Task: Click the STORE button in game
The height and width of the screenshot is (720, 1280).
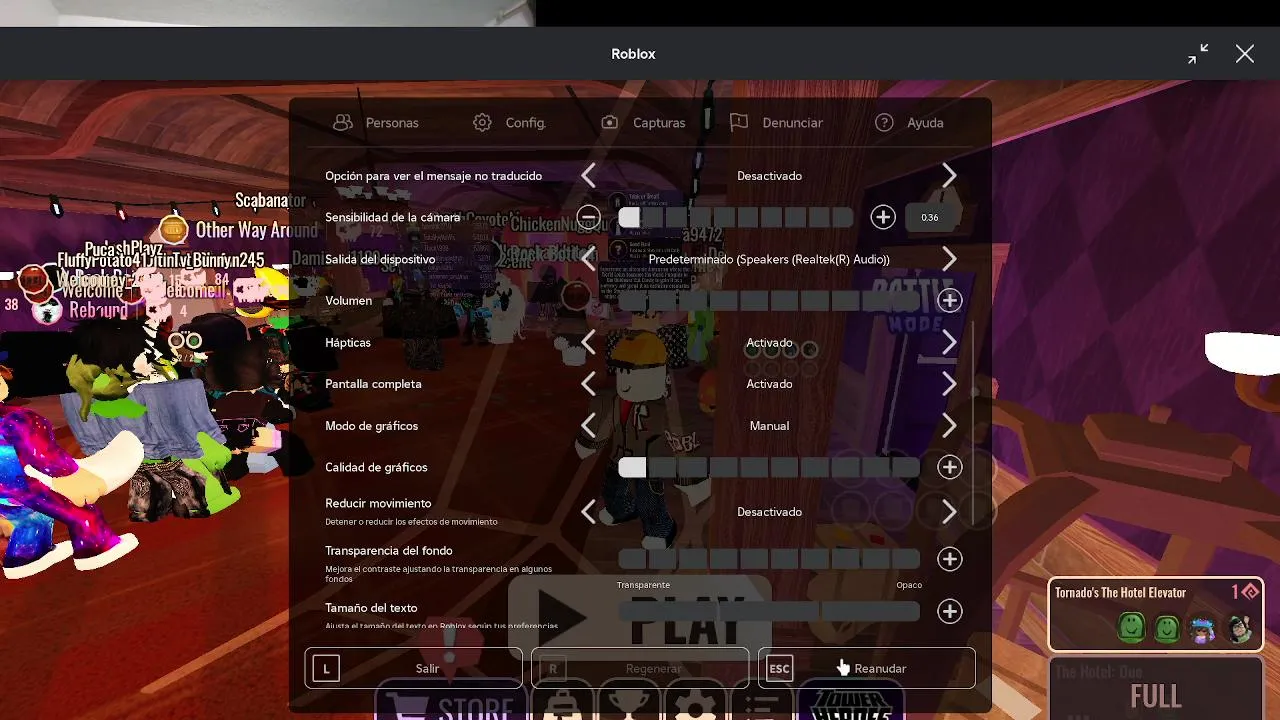Action: click(x=449, y=703)
